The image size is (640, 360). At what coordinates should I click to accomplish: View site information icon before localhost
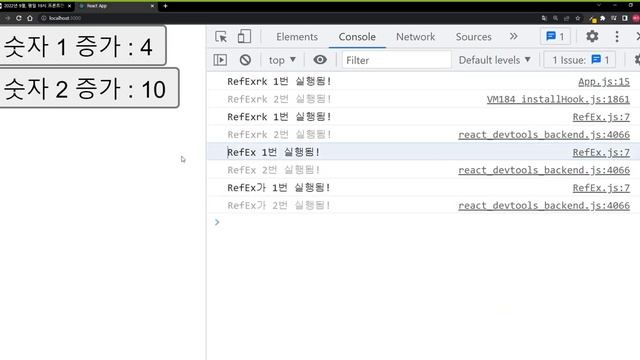pos(44,18)
